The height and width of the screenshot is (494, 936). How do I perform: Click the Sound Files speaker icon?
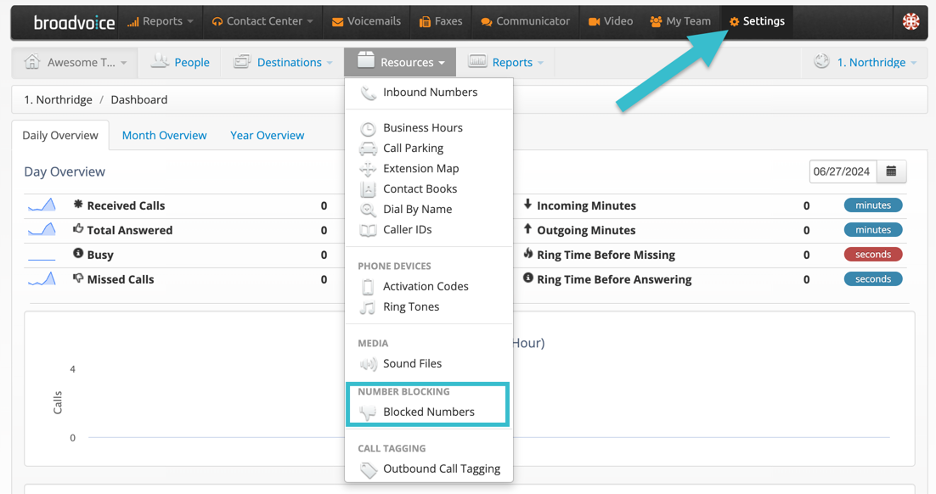click(x=368, y=364)
